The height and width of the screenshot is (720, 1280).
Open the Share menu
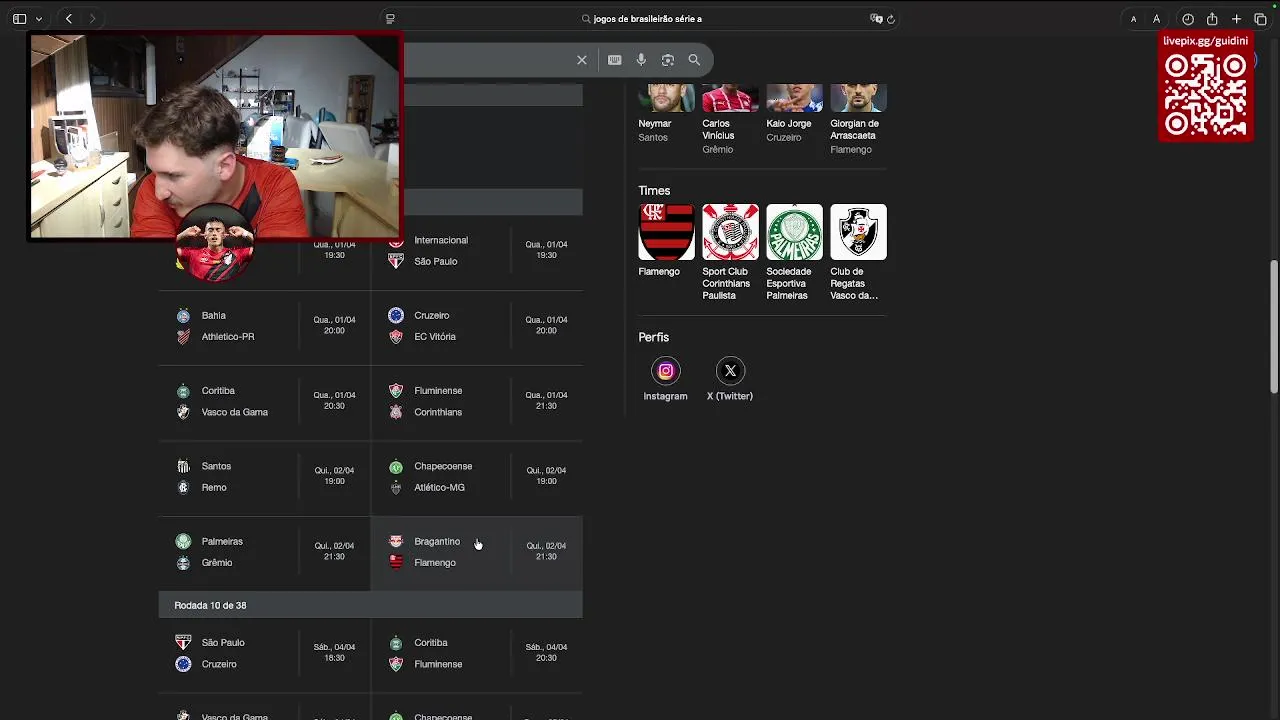pos(1212,19)
